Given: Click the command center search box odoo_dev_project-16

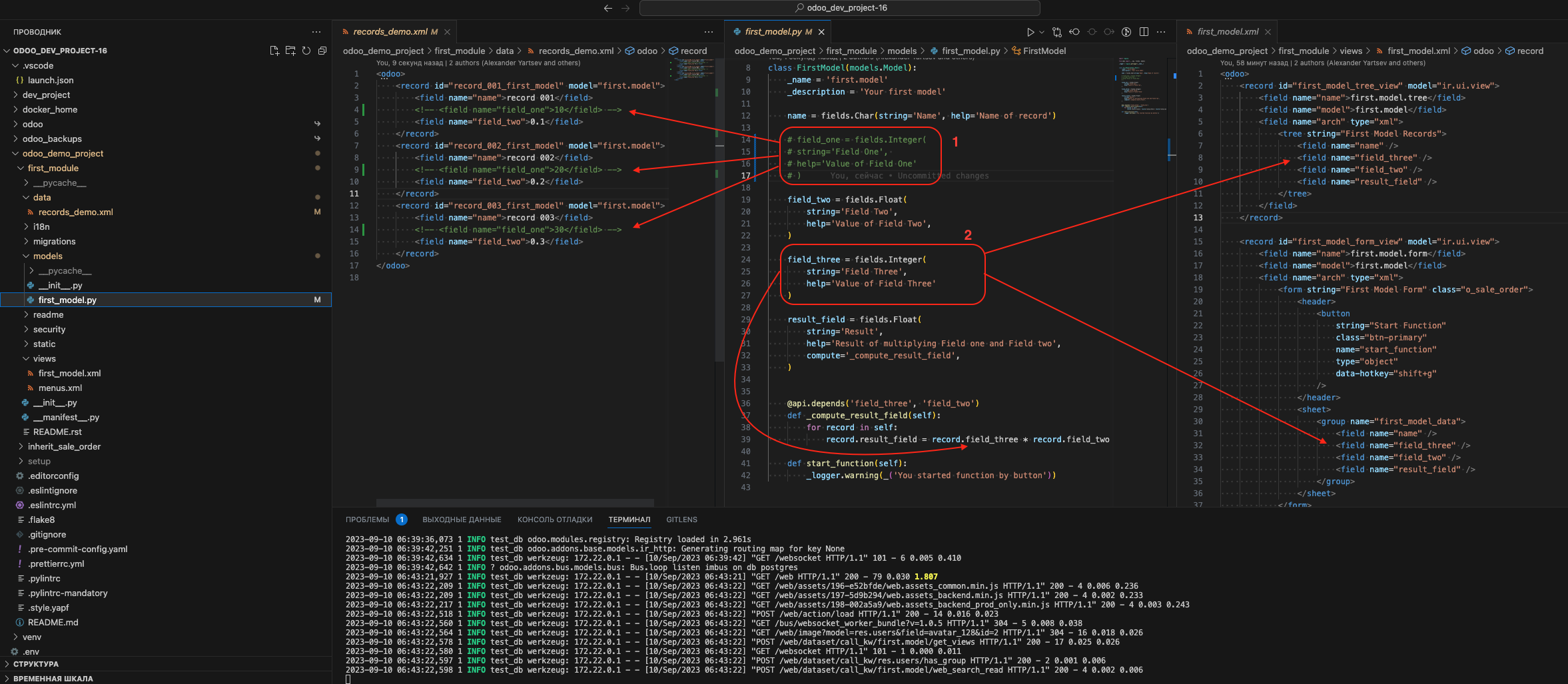Looking at the screenshot, I should click(x=839, y=8).
